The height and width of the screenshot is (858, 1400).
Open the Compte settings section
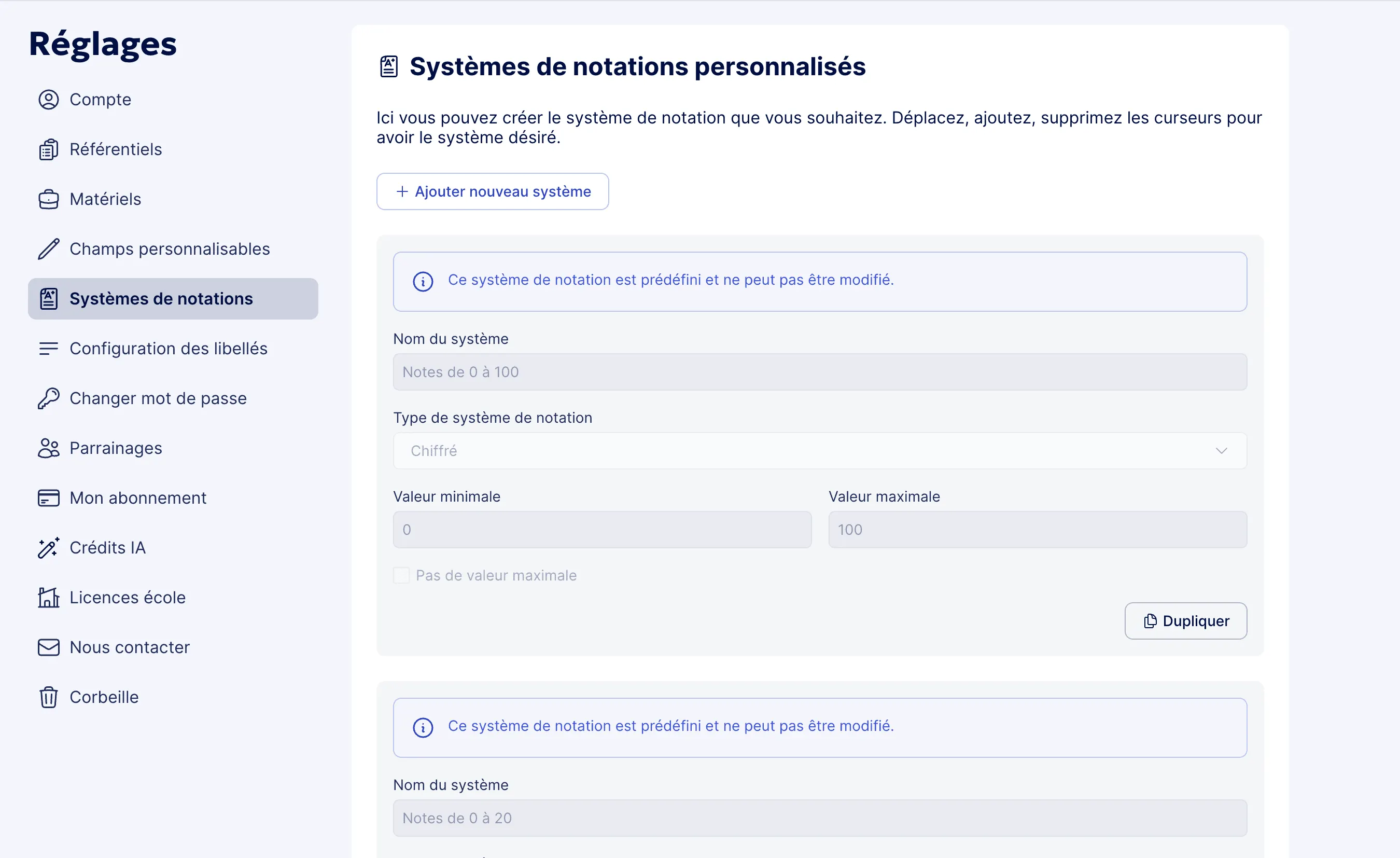pyautogui.click(x=173, y=100)
